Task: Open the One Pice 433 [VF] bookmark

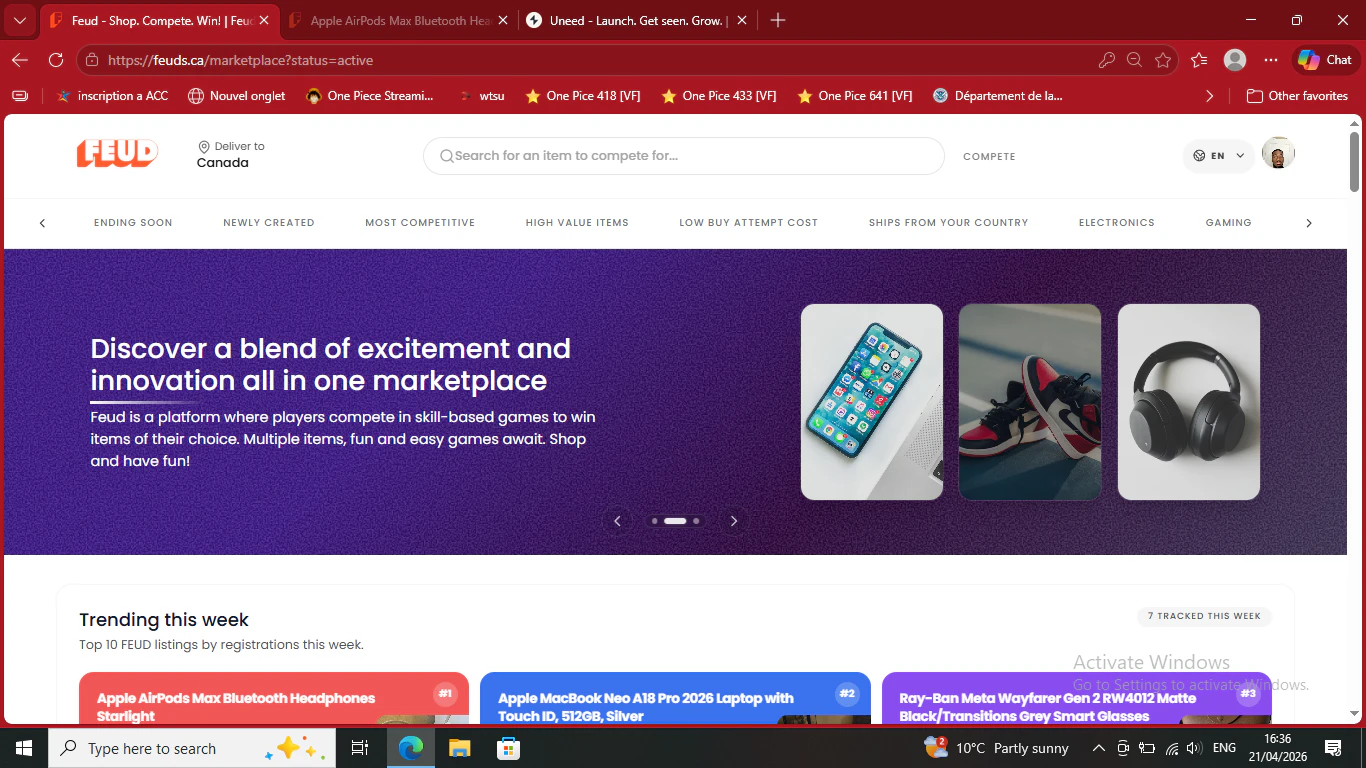Action: (718, 96)
